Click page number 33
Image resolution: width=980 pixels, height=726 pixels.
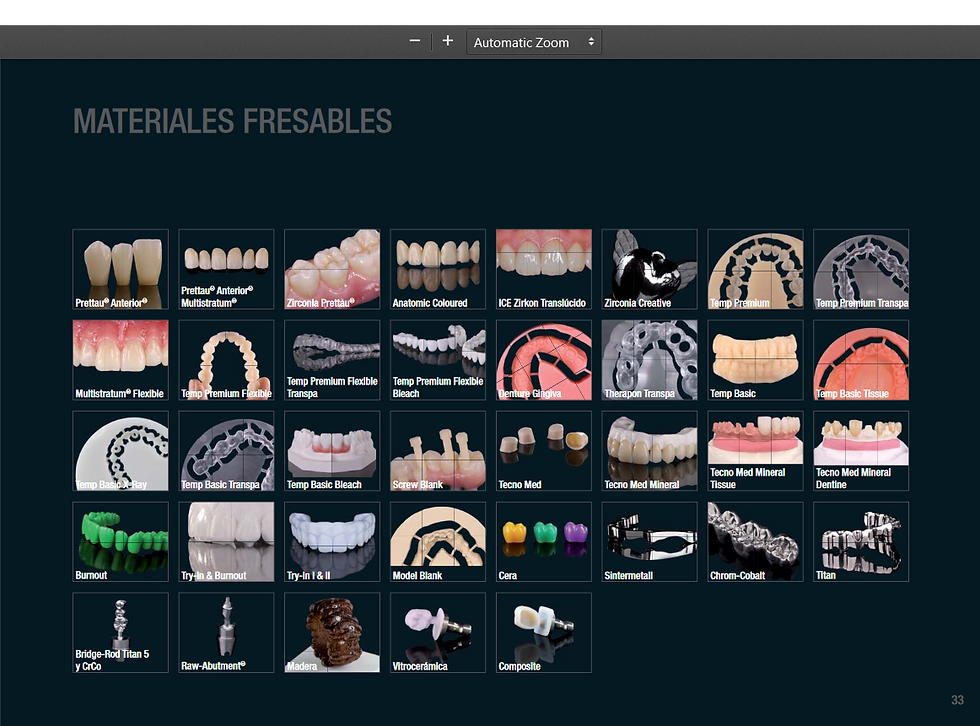957,700
